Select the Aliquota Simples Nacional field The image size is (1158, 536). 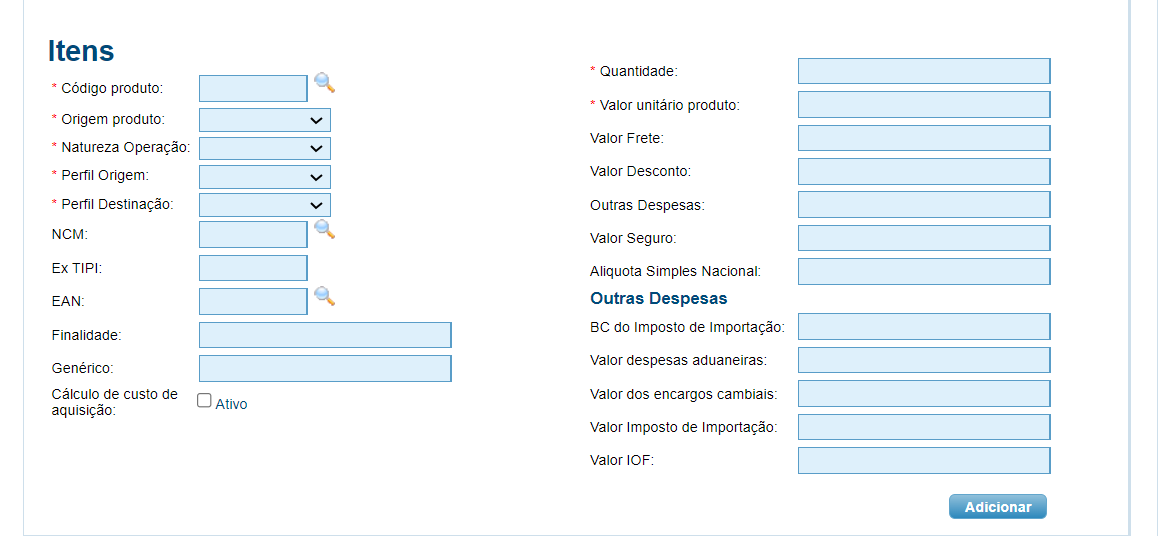tap(924, 271)
